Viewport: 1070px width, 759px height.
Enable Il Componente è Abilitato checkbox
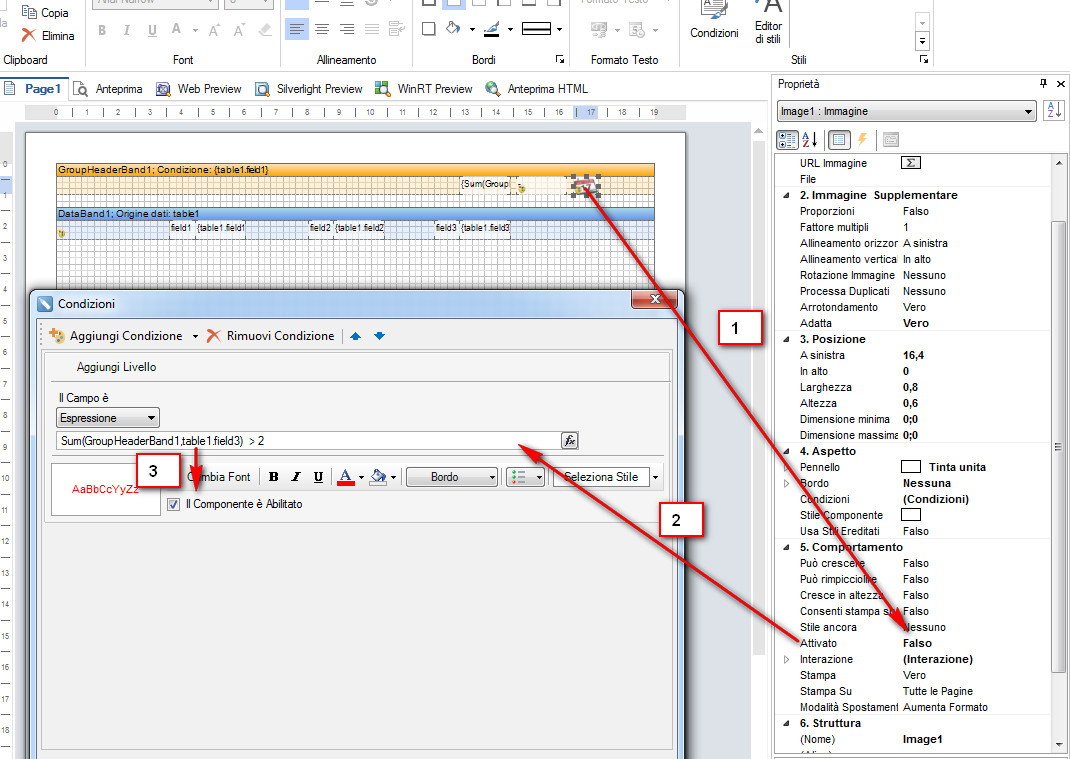tap(173, 504)
